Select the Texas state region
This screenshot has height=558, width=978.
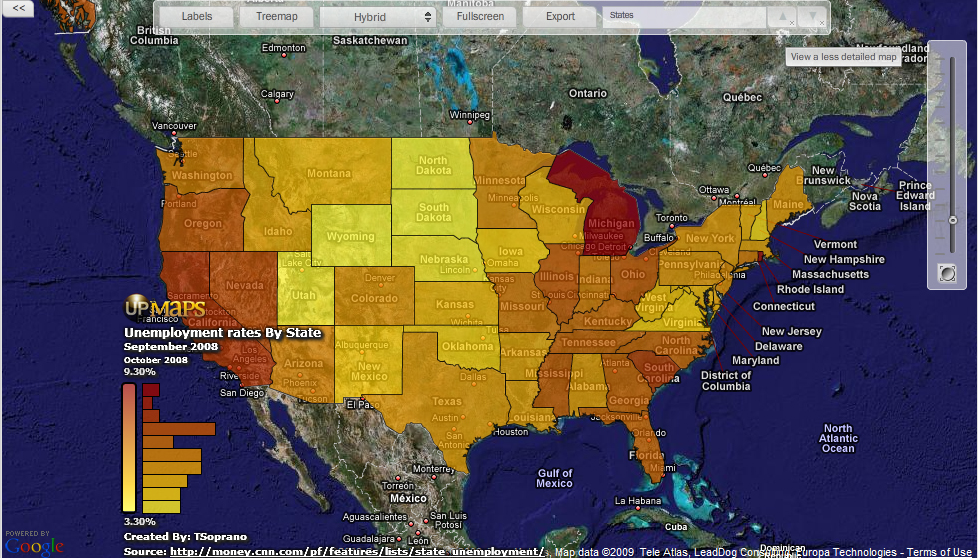click(446, 400)
